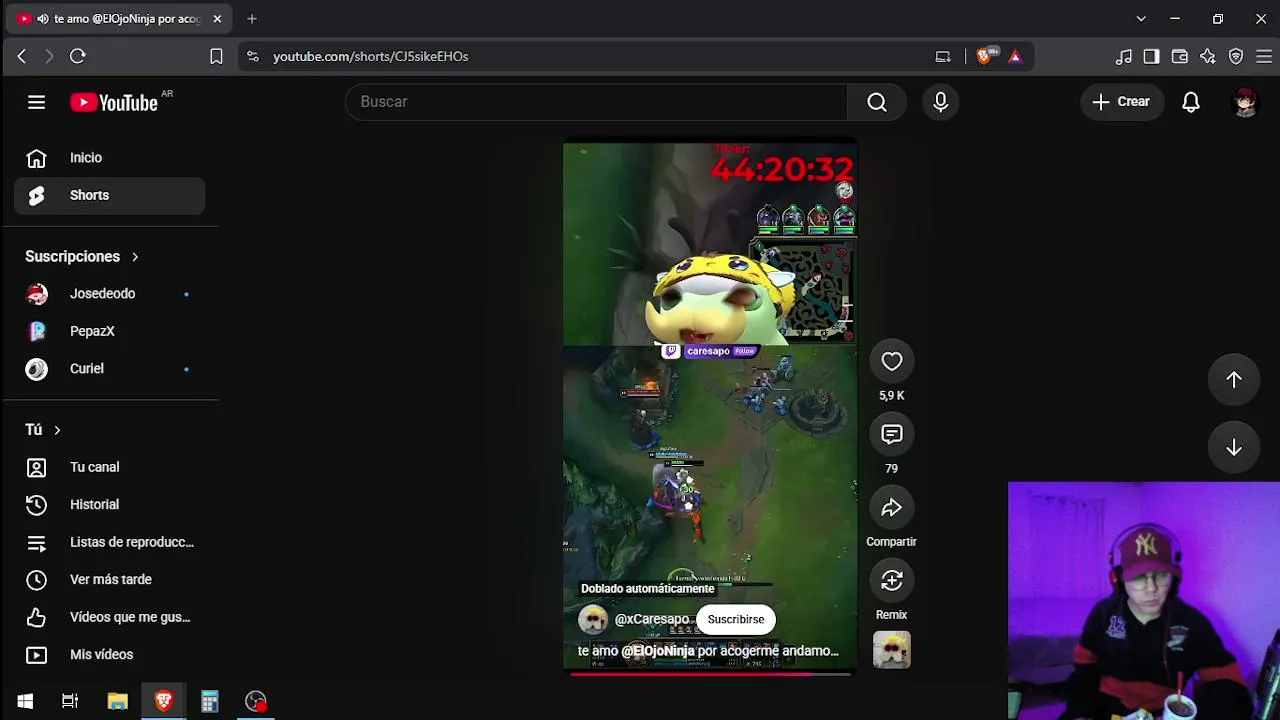Open Brave Rewards triangle icon
The image size is (1280, 720).
[1015, 56]
